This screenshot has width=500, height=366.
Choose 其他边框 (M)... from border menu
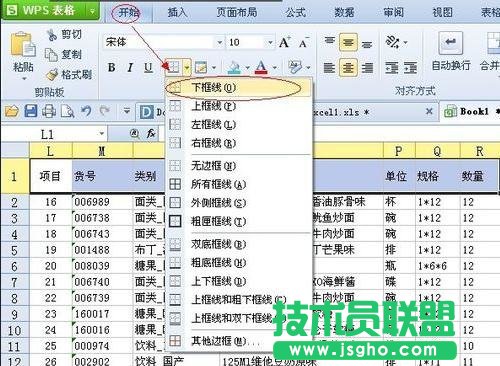(239, 341)
